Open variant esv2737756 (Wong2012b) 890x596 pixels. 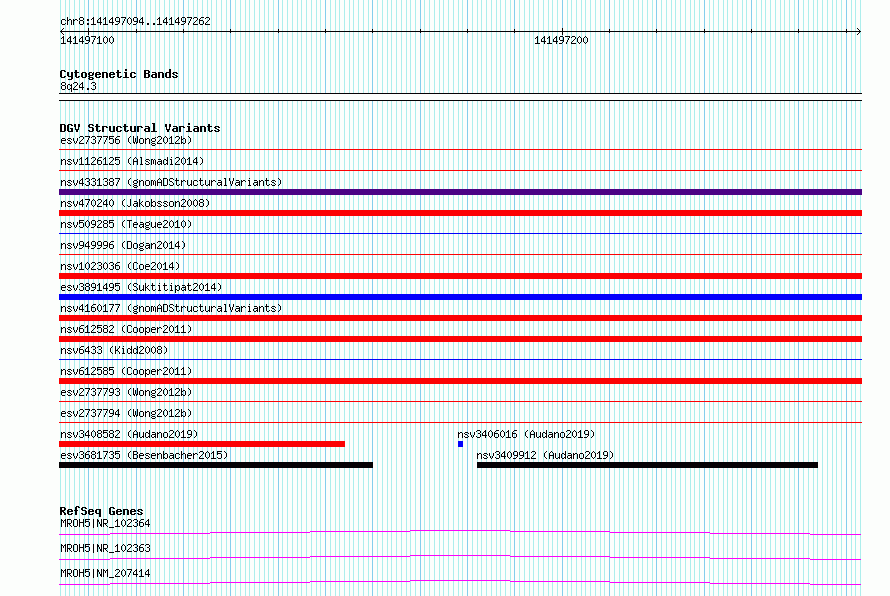click(x=126, y=140)
